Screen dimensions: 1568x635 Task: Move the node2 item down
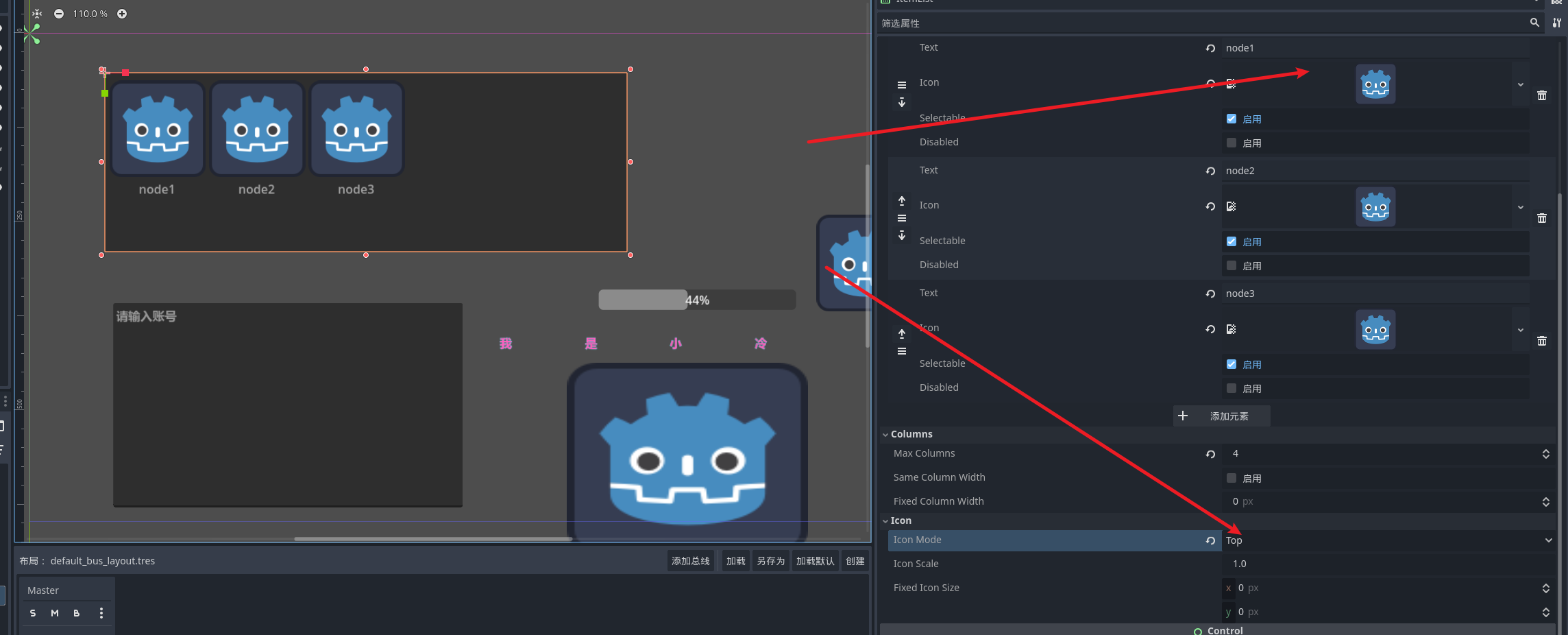[x=902, y=235]
